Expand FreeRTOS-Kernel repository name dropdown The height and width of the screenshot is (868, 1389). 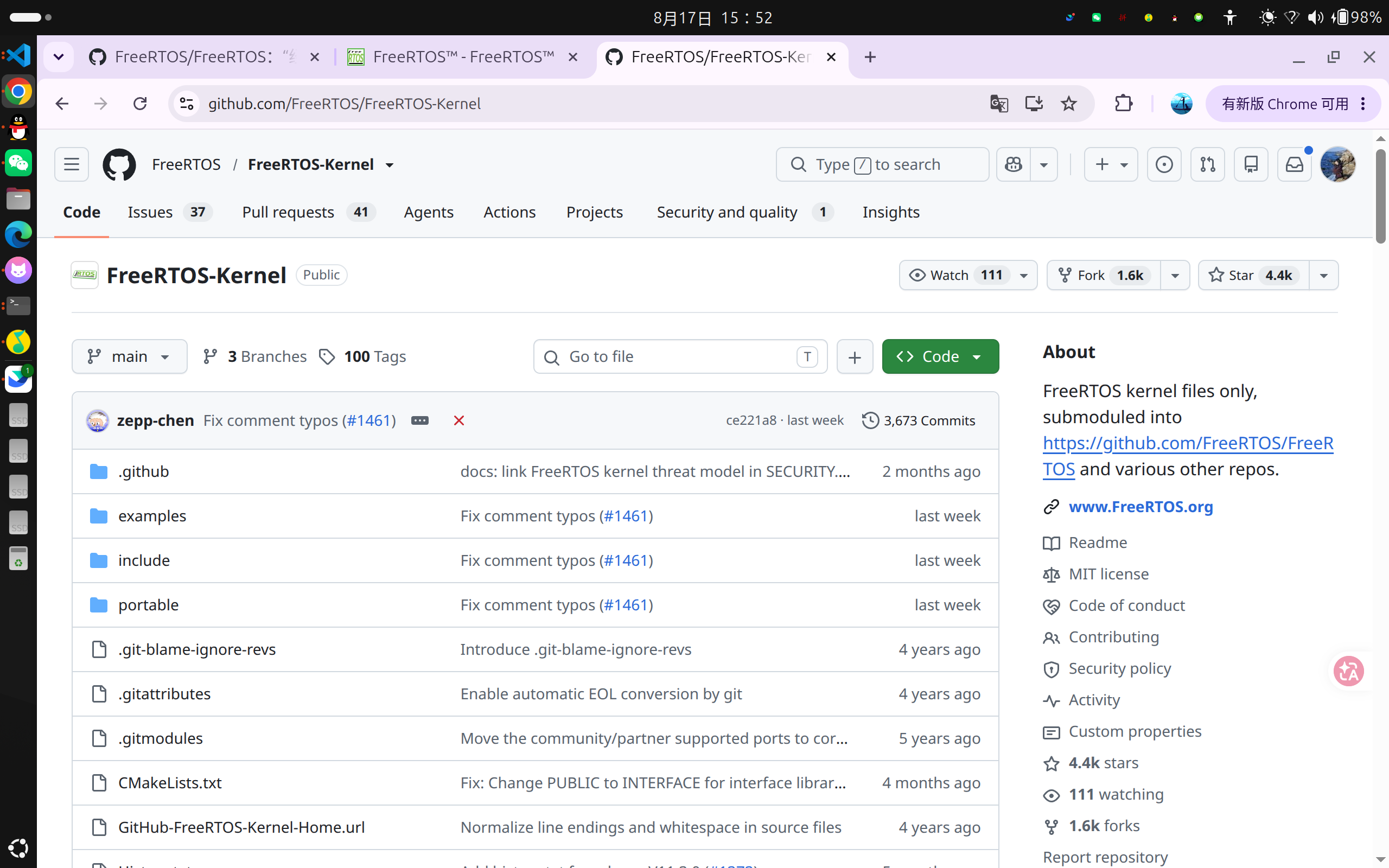pyautogui.click(x=390, y=165)
